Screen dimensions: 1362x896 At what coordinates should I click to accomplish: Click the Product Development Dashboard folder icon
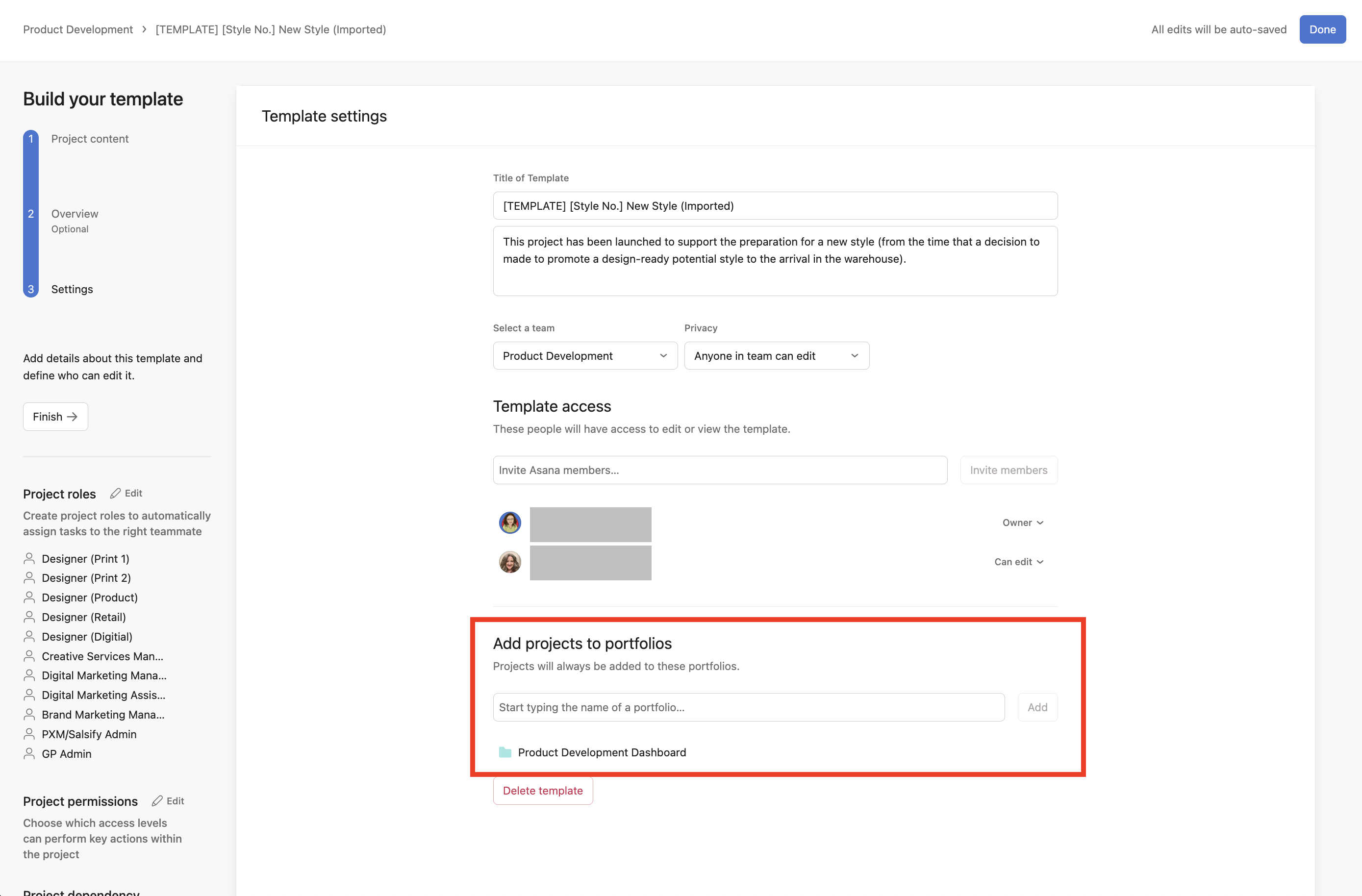coord(504,752)
